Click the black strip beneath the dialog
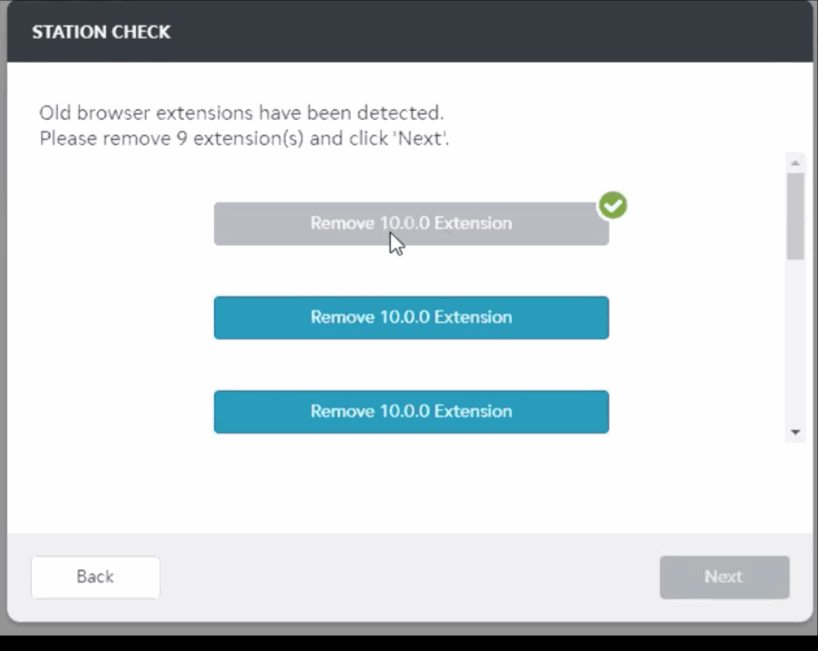This screenshot has width=818, height=651. tap(409, 643)
